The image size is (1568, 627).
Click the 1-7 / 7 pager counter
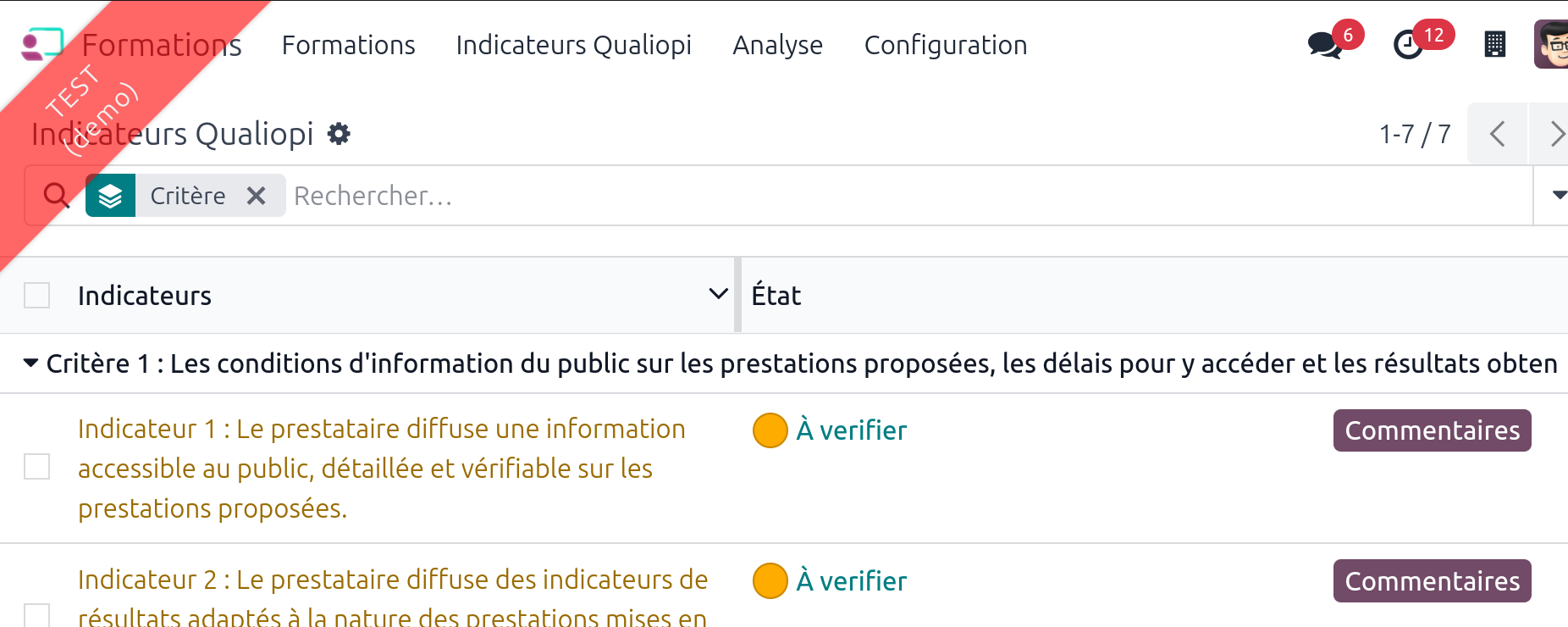click(x=1415, y=134)
